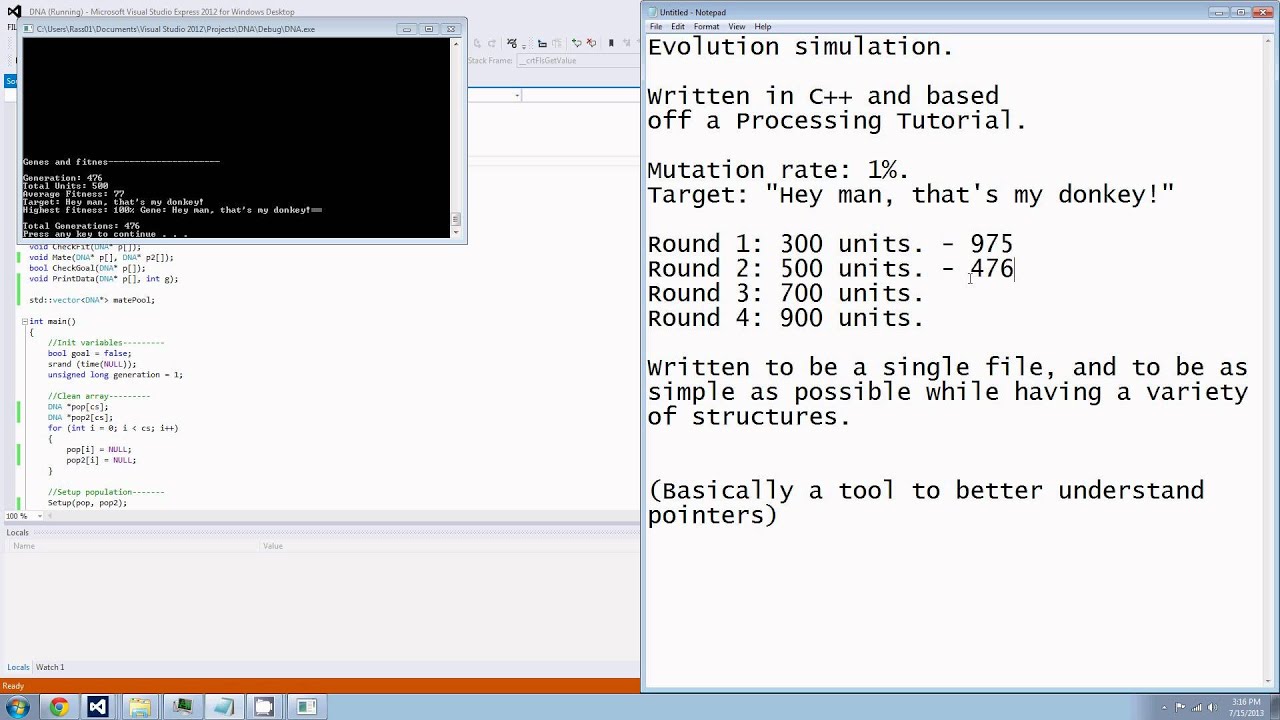
Task: Click the comment-out toolbar icon
Action: (576, 43)
